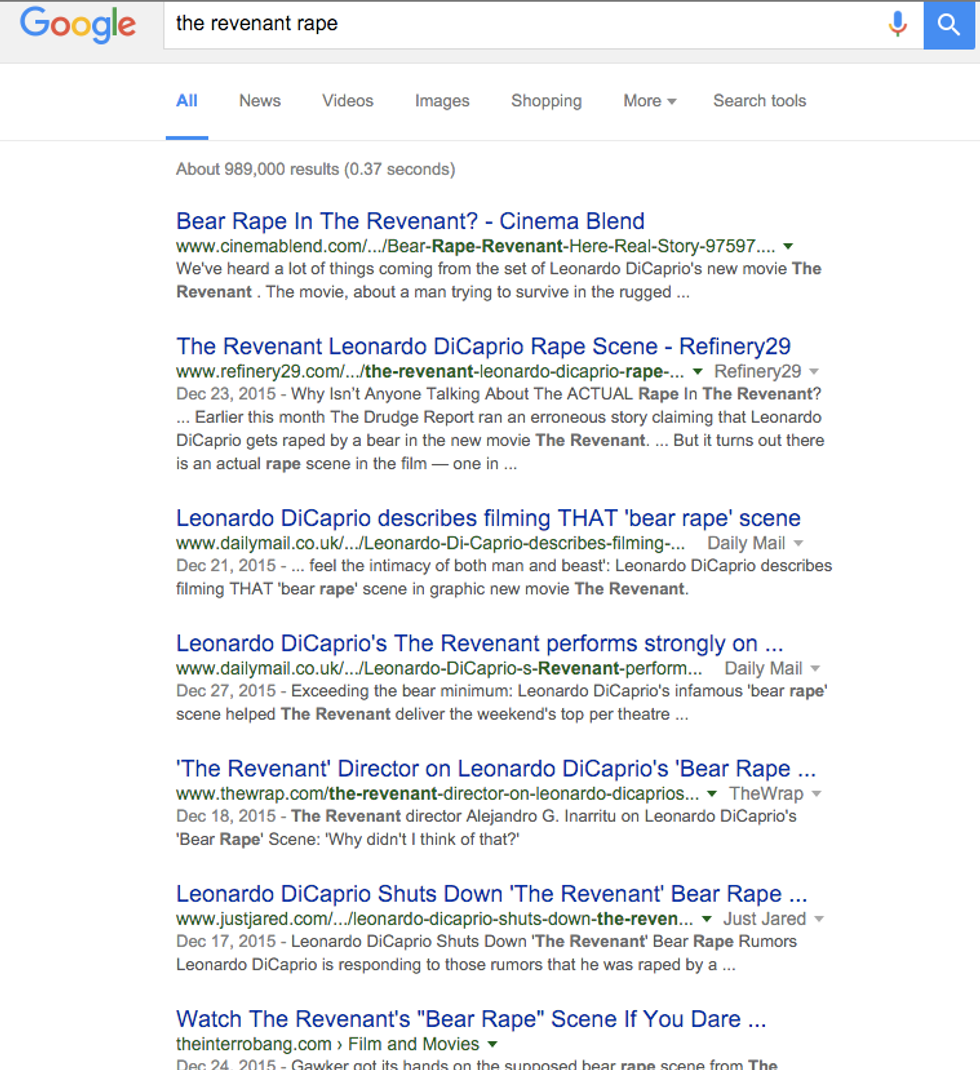
Task: Click into the search query input field
Action: (520, 24)
